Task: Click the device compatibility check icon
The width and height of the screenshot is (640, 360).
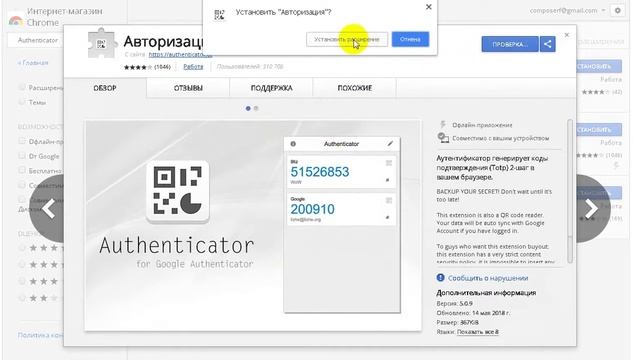Action: click(443, 138)
